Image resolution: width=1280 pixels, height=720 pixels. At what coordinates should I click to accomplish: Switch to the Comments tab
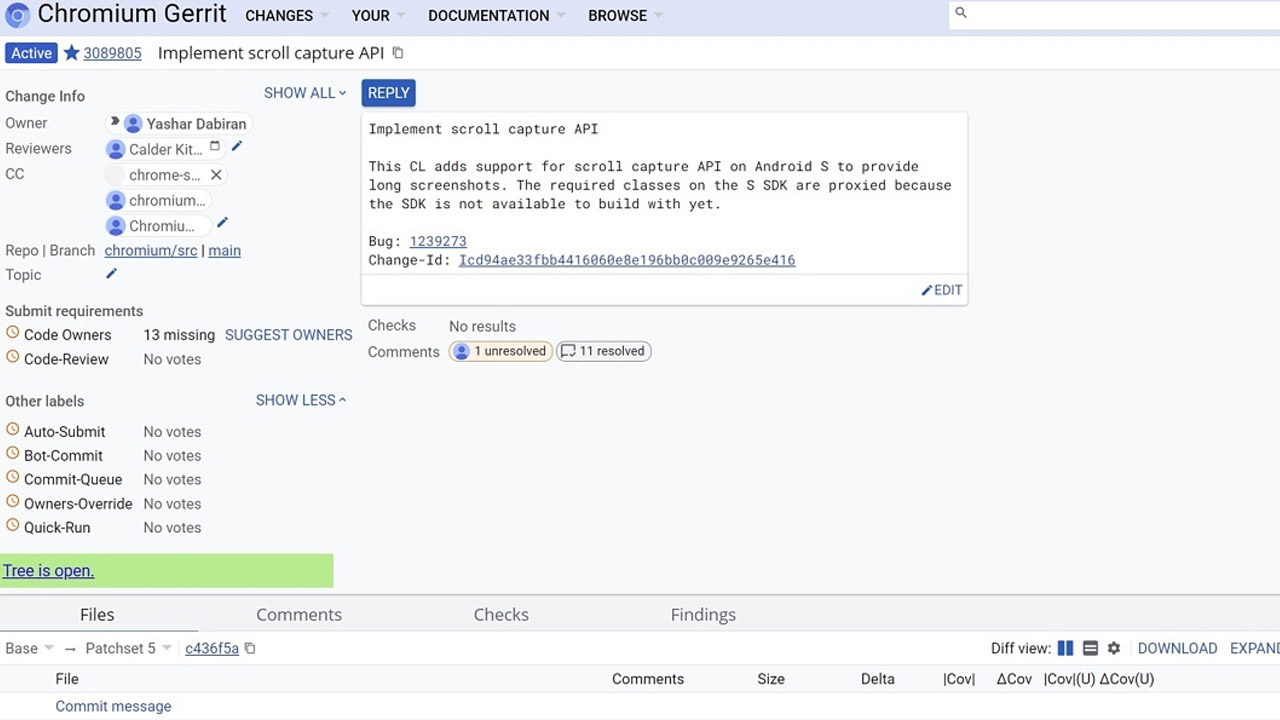click(299, 614)
